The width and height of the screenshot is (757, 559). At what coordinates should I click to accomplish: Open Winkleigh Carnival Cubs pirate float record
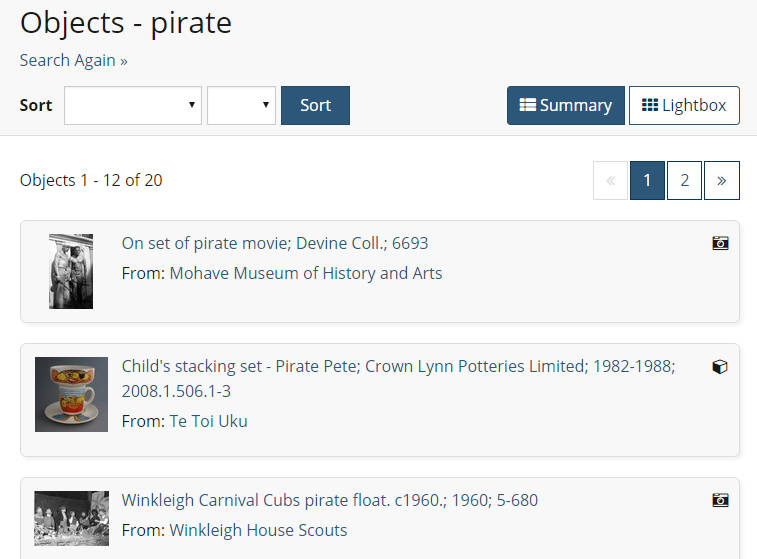coord(330,500)
